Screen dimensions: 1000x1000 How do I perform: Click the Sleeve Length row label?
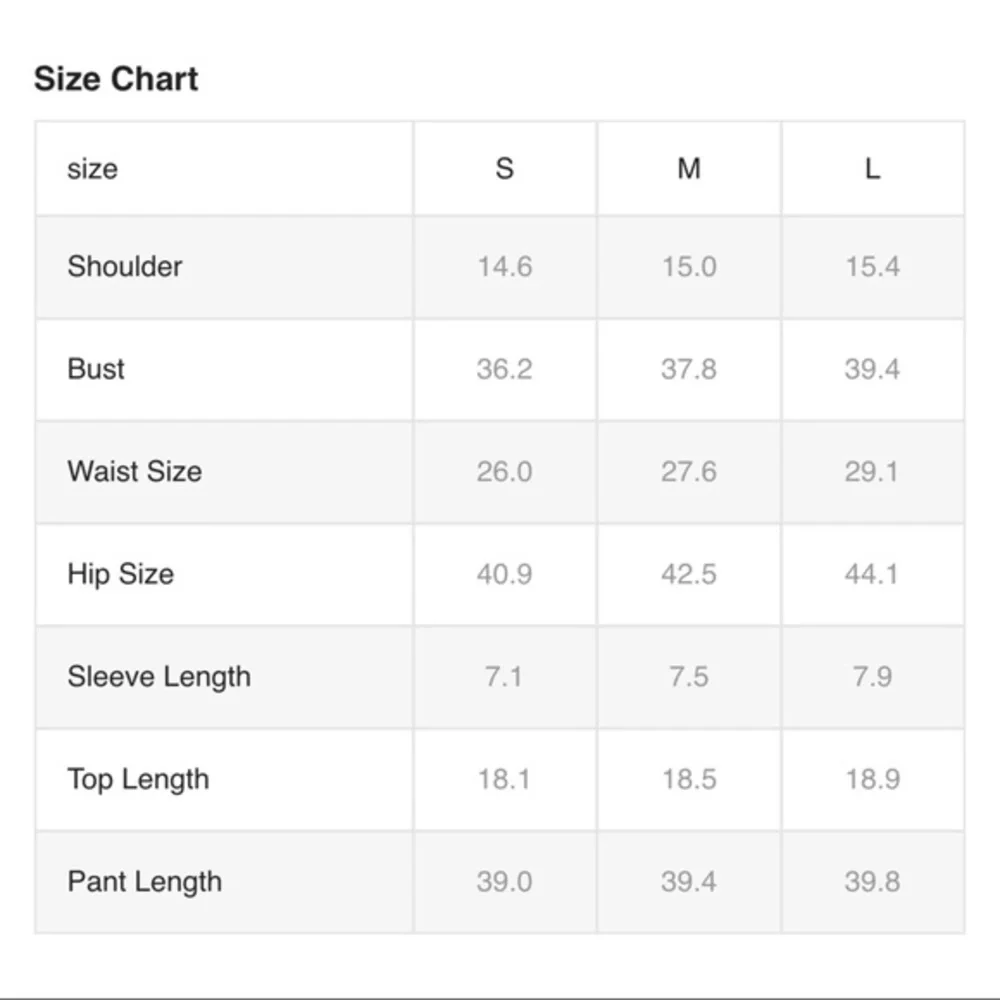tap(159, 676)
